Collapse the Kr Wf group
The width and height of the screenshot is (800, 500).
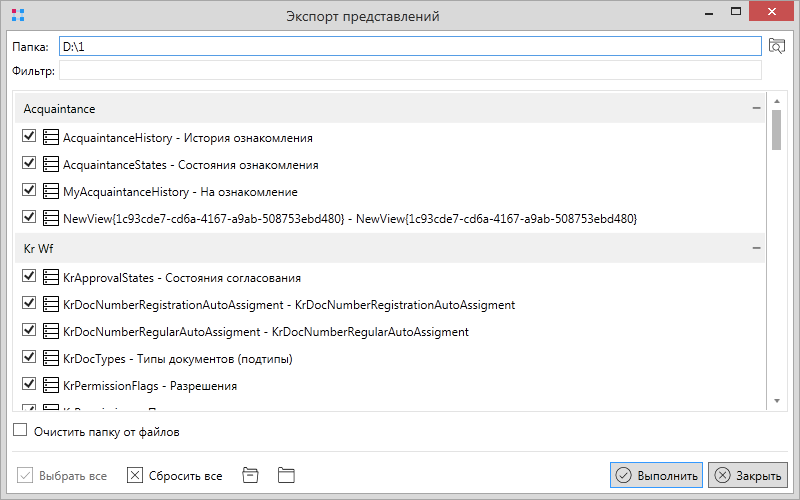pos(756,248)
